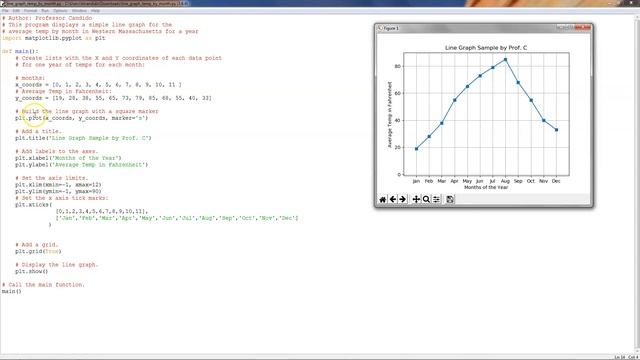Open the Edit menu
640x360 pixels.
click(x=16, y=11)
